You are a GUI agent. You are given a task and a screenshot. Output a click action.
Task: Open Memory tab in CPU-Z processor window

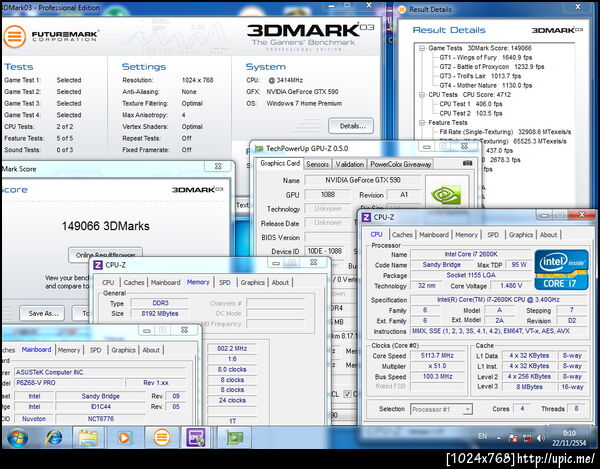click(x=466, y=235)
